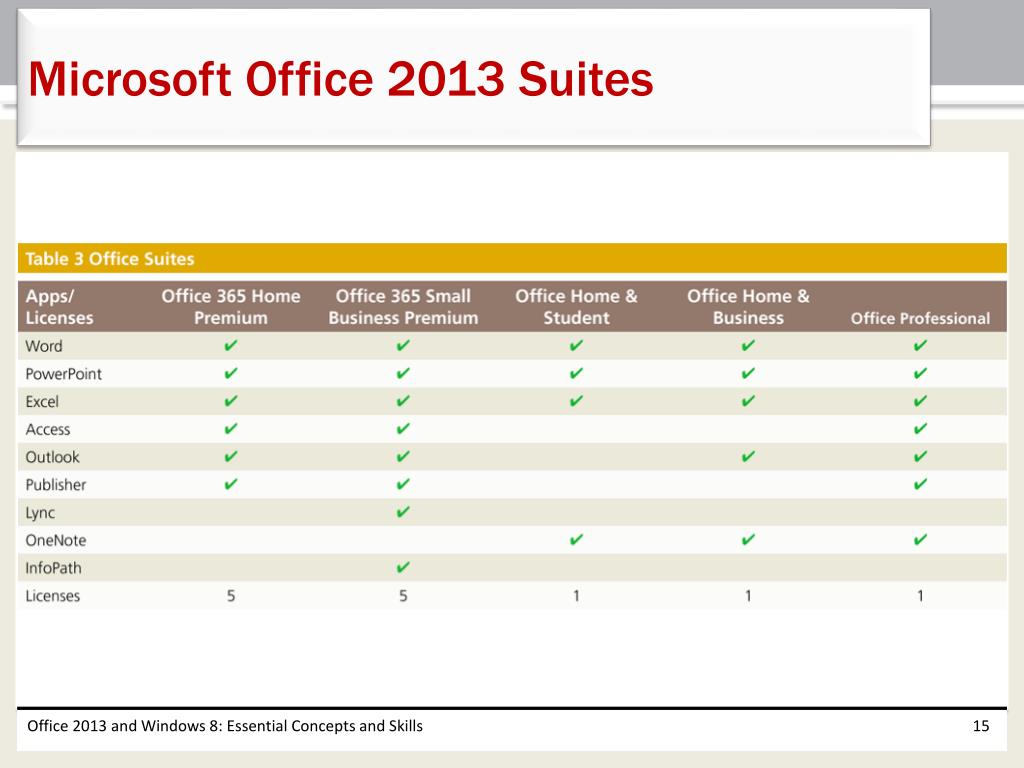Screen dimensions: 1024x768
Task: Click Licenses value 5 under Small Business Premium
Action: 403,596
